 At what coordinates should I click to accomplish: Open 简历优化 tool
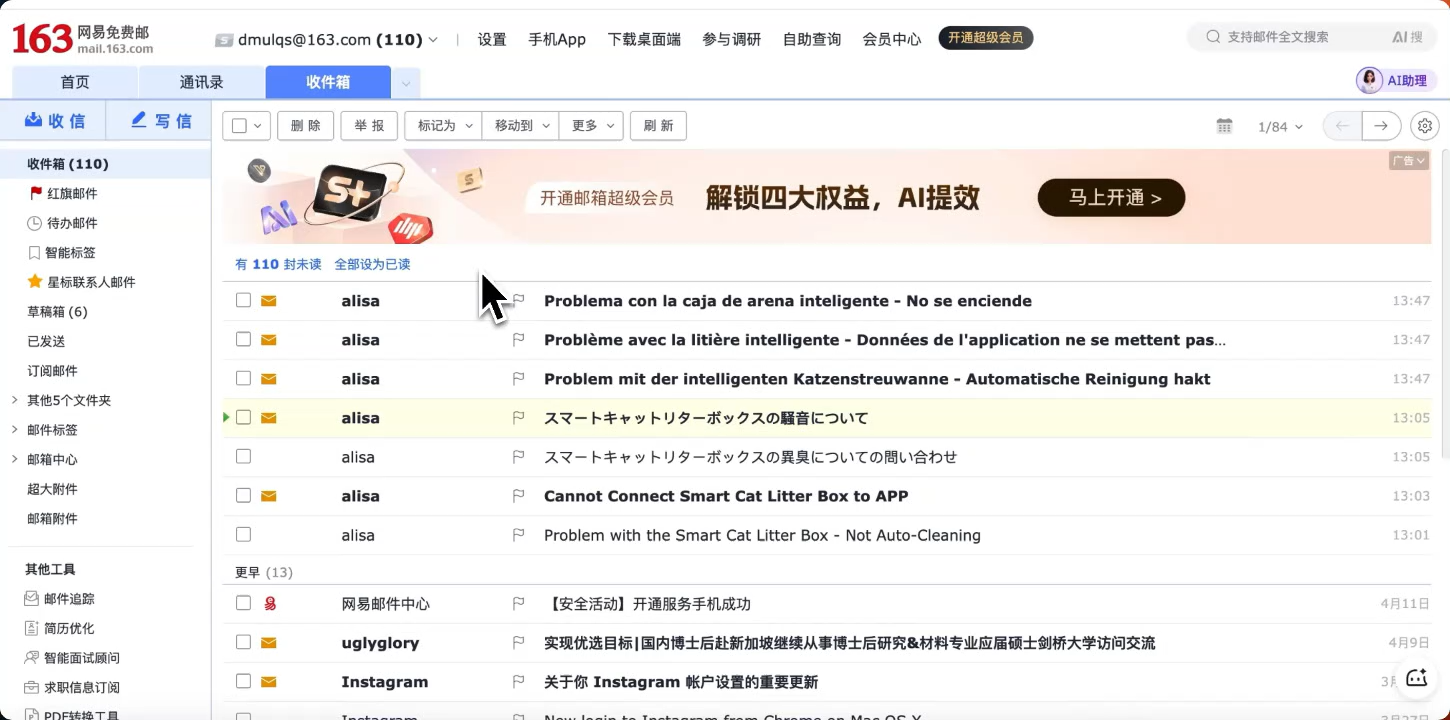click(60, 628)
